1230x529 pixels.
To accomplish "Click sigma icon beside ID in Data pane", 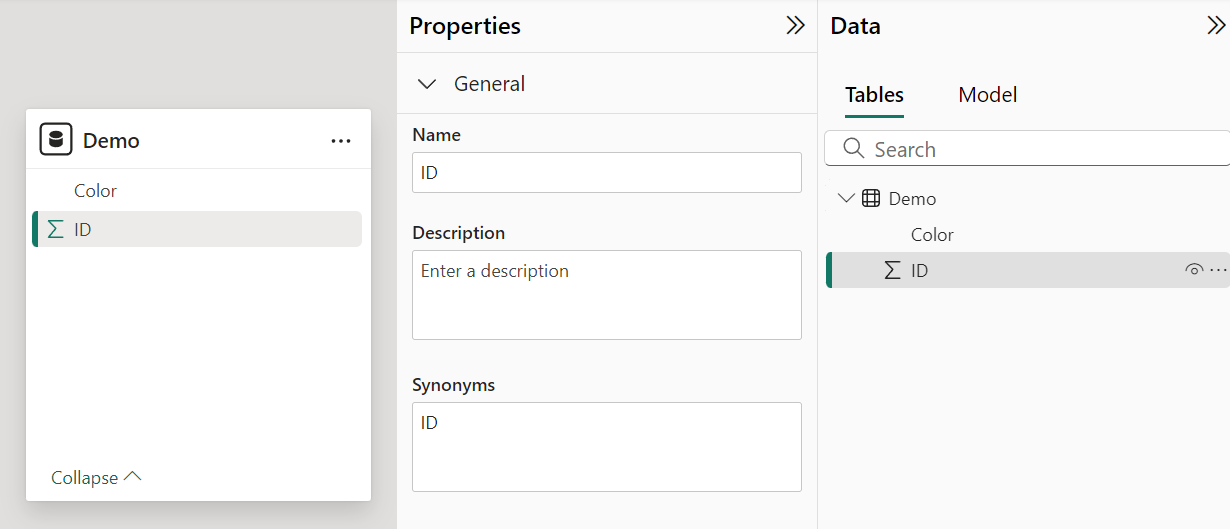I will 892,270.
